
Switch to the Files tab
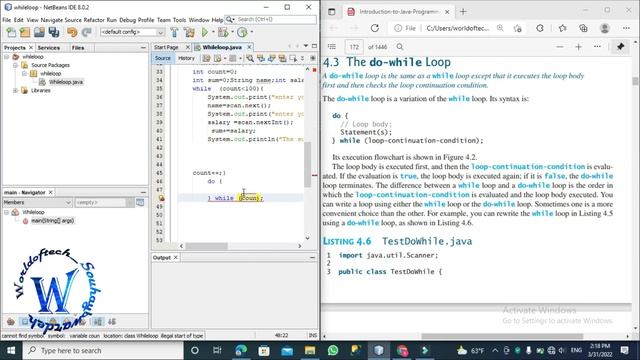point(78,48)
